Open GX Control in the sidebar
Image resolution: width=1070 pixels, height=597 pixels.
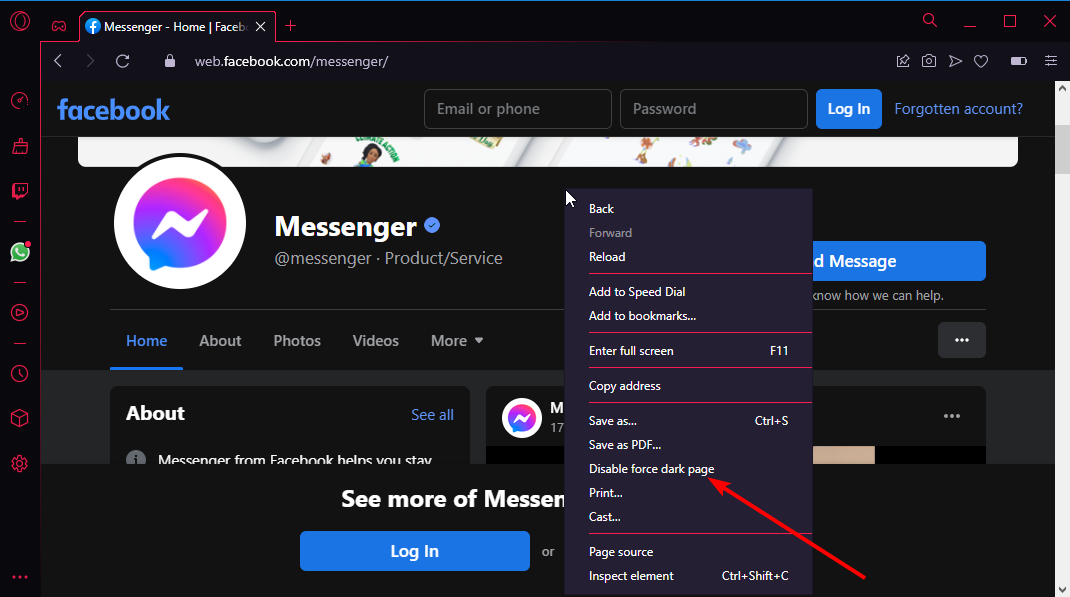(x=20, y=101)
